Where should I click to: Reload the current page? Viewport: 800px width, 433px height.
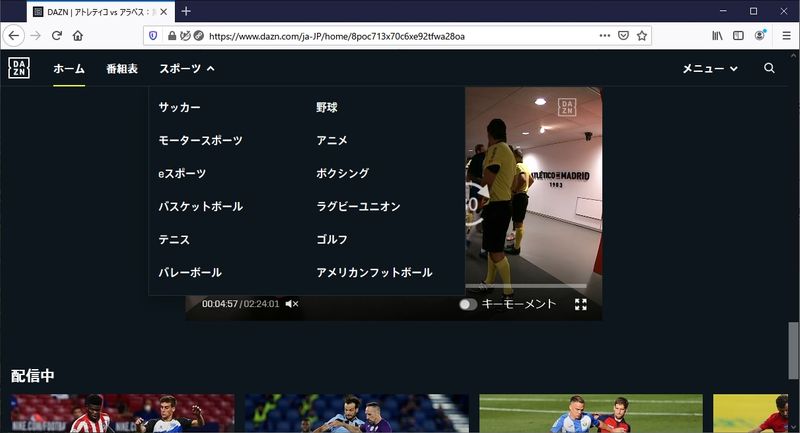[57, 35]
